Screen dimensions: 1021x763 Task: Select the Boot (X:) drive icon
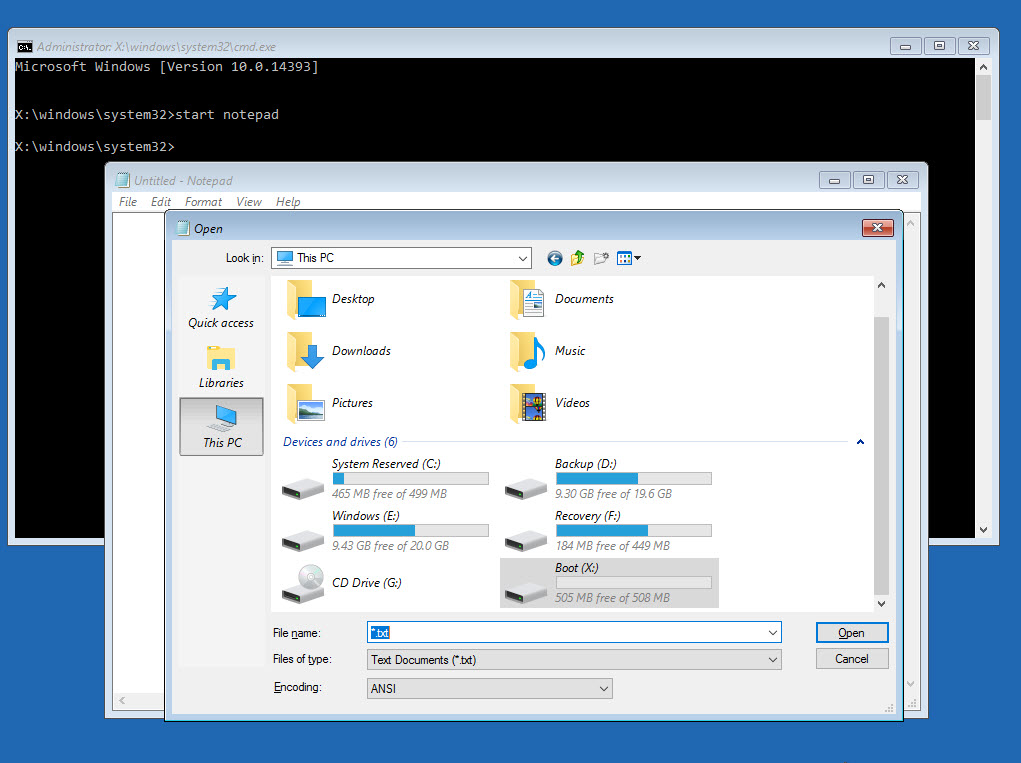coord(526,592)
